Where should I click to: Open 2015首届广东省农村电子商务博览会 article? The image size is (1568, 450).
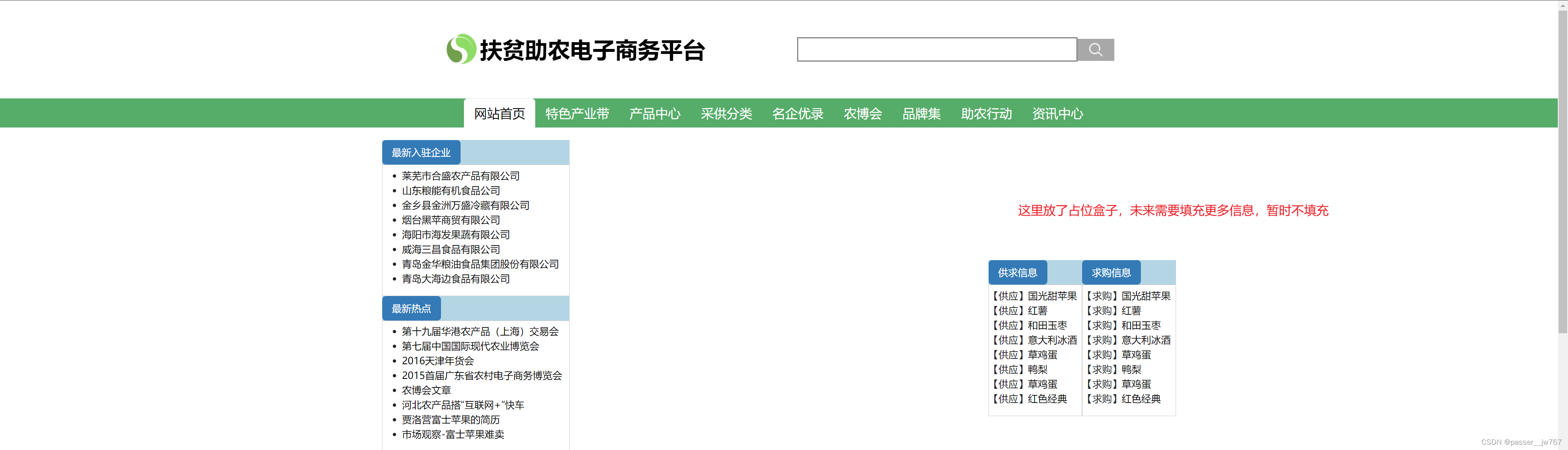482,375
